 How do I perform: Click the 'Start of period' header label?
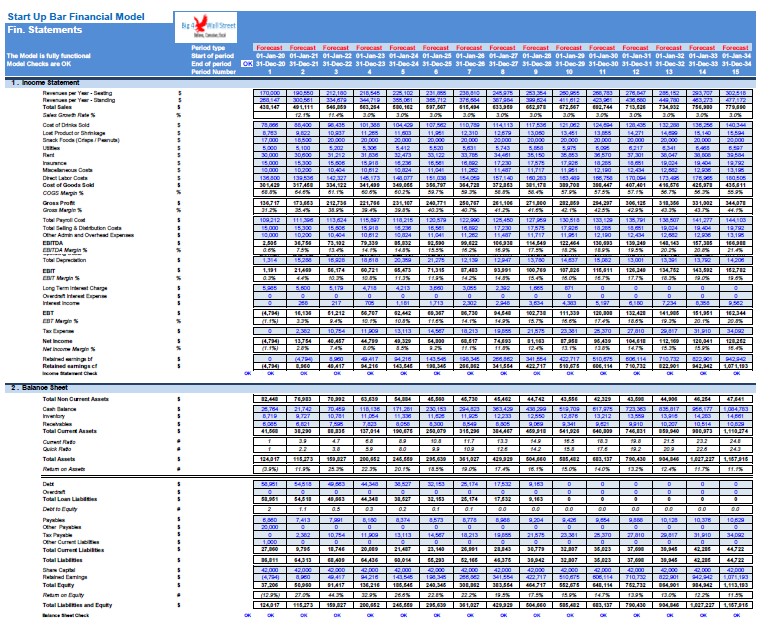(x=212, y=56)
